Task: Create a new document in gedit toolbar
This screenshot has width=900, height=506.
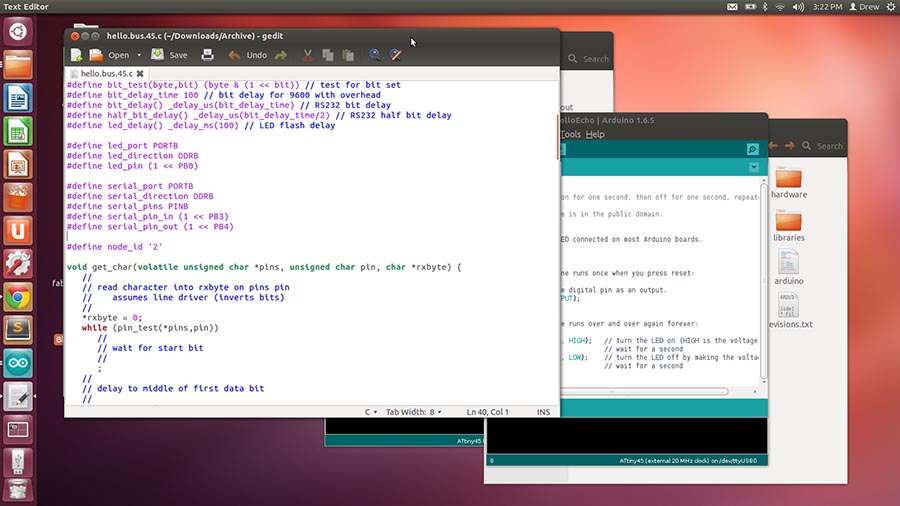Action: coord(76,55)
